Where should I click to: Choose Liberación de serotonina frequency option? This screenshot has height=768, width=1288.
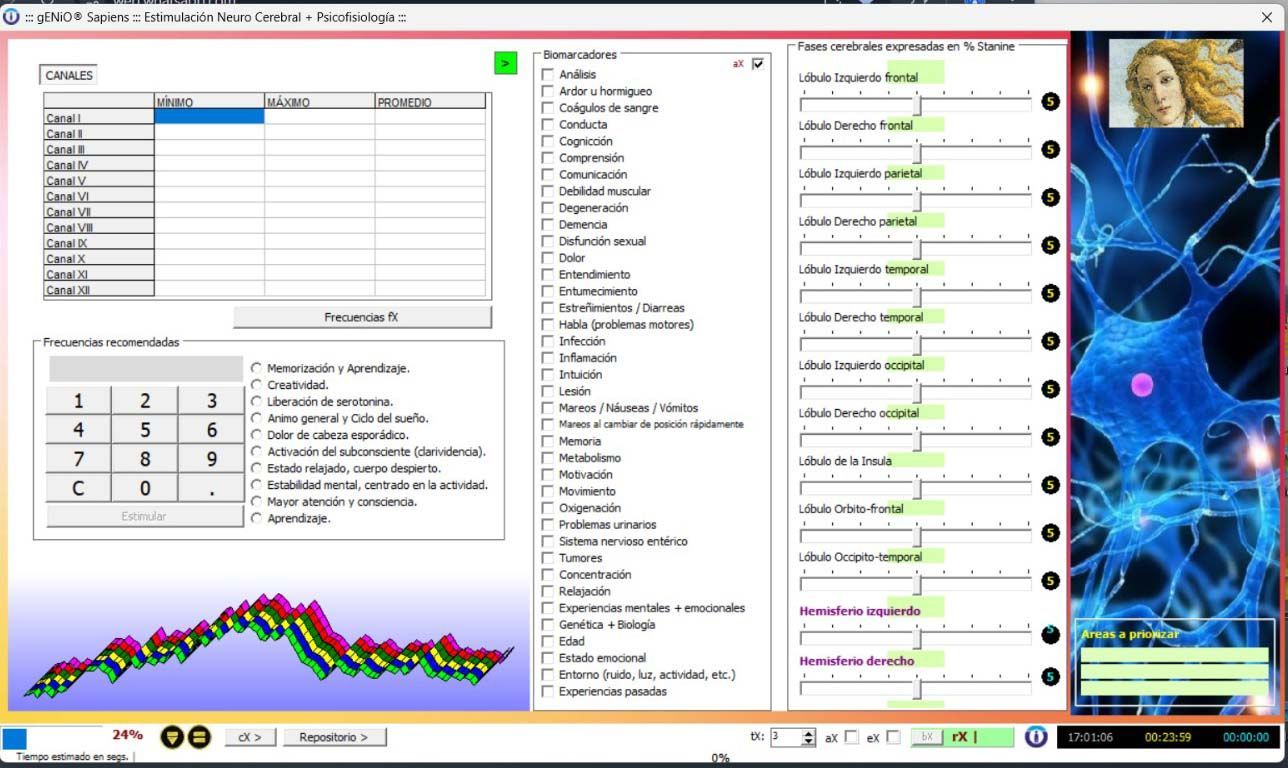(x=257, y=401)
